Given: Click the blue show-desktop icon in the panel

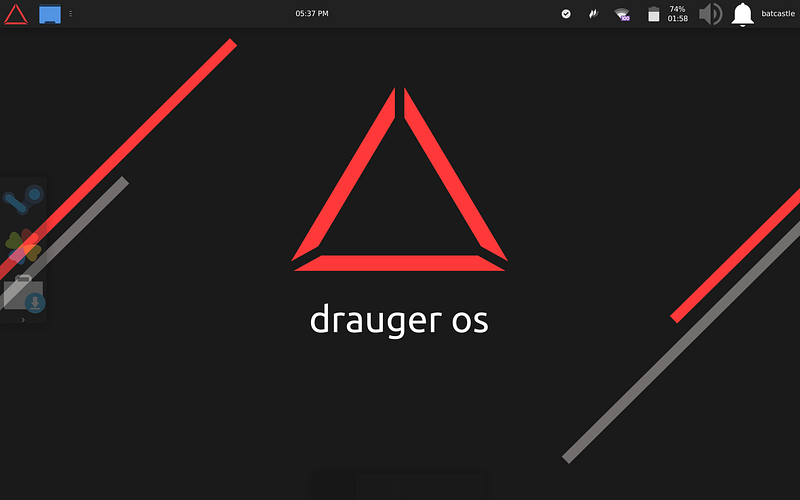Looking at the screenshot, I should pyautogui.click(x=50, y=14).
